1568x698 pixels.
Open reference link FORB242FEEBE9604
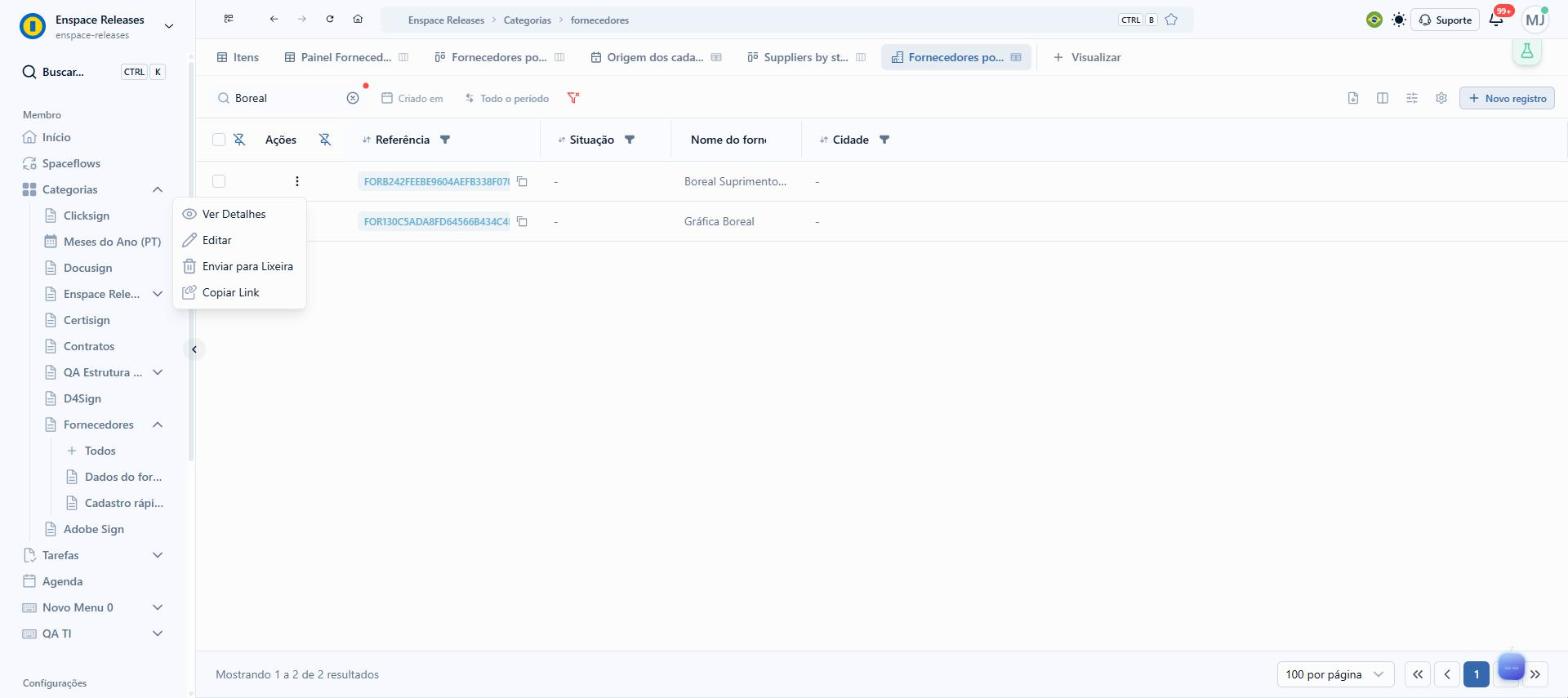[x=436, y=181]
